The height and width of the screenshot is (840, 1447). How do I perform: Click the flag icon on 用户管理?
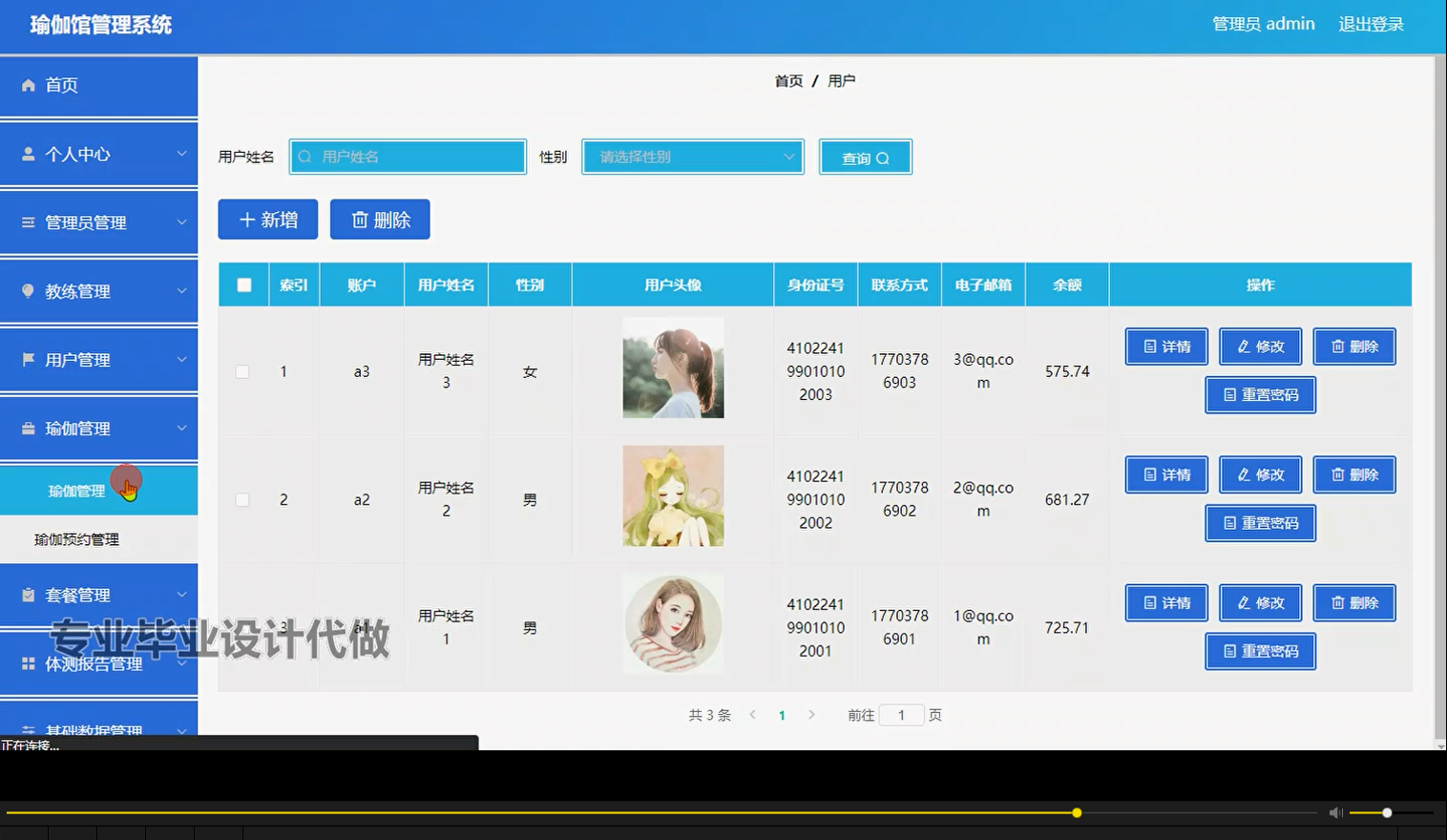point(27,359)
